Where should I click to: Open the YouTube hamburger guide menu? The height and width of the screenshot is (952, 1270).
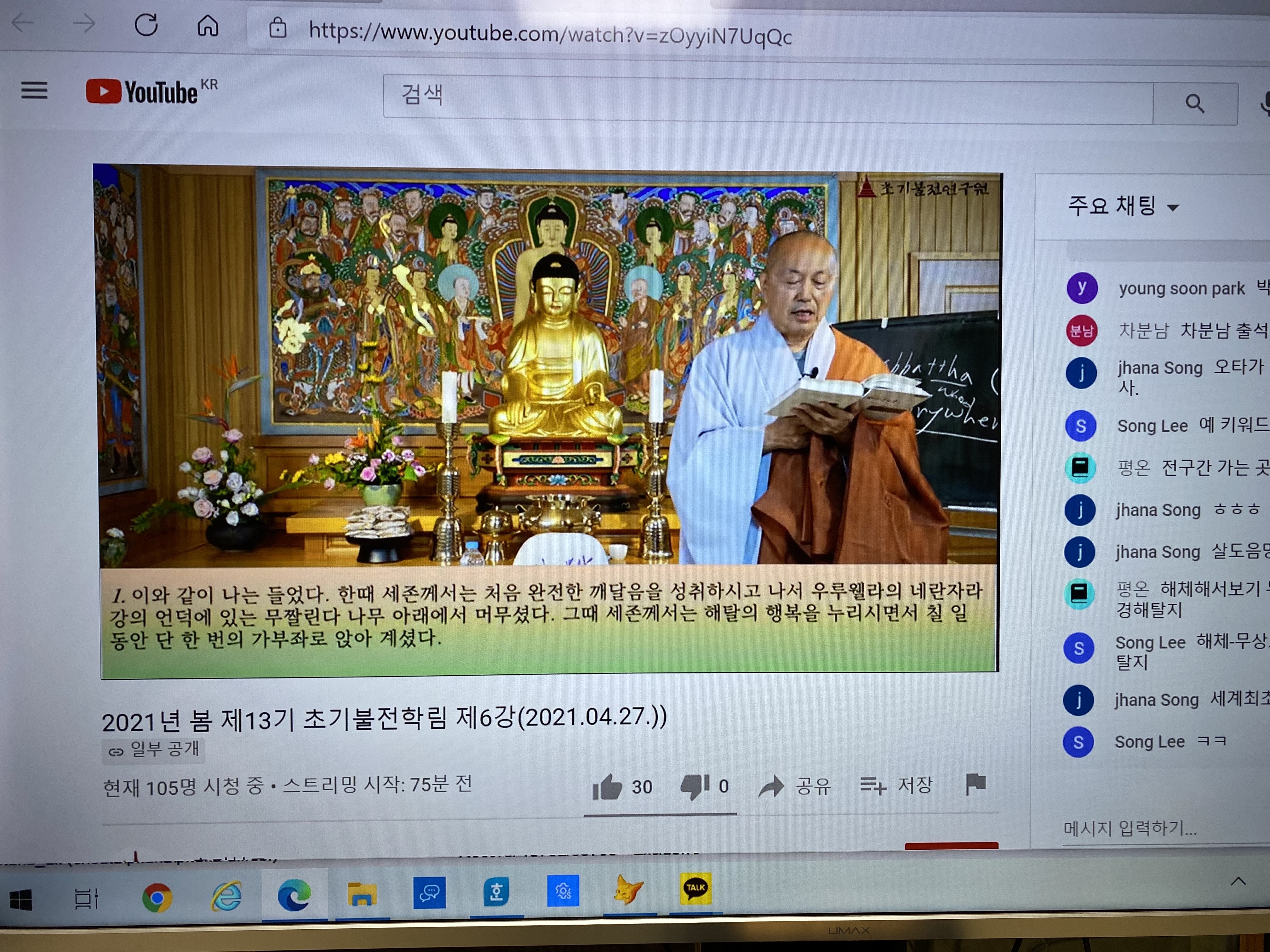[x=34, y=90]
